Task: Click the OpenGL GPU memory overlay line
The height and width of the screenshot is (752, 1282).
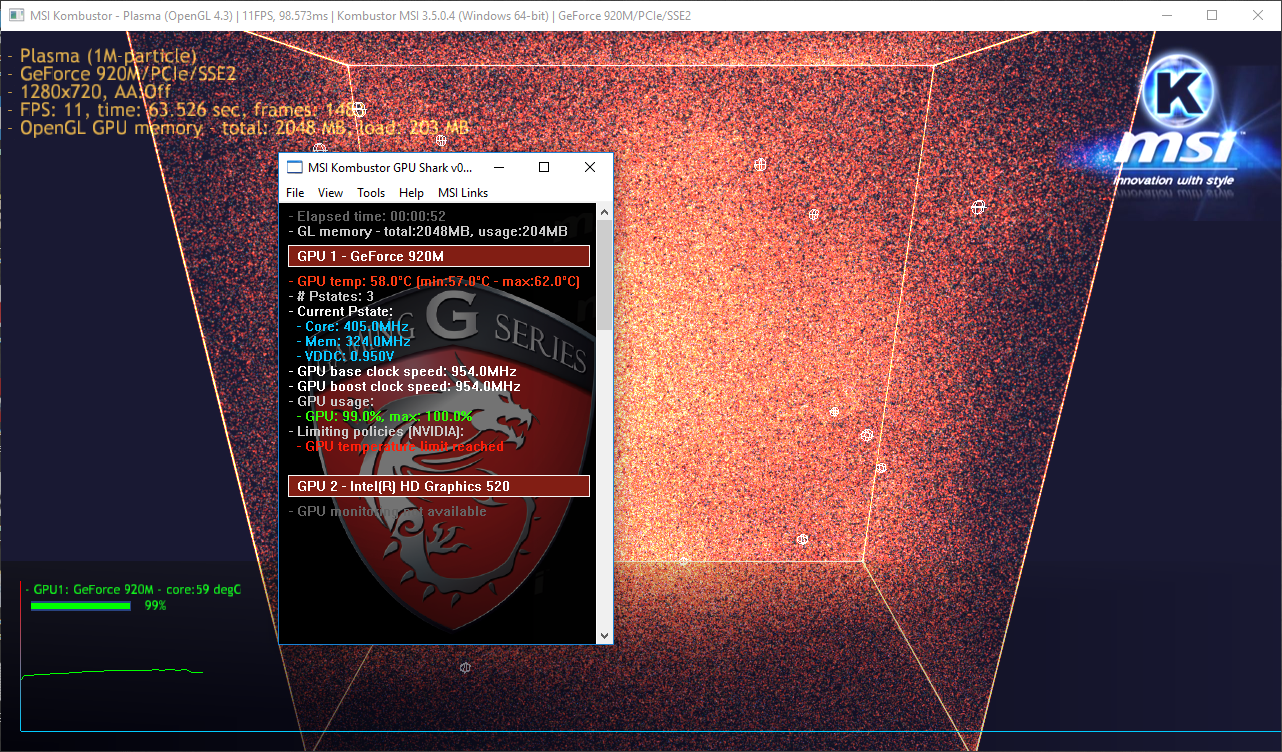Action: click(x=238, y=128)
